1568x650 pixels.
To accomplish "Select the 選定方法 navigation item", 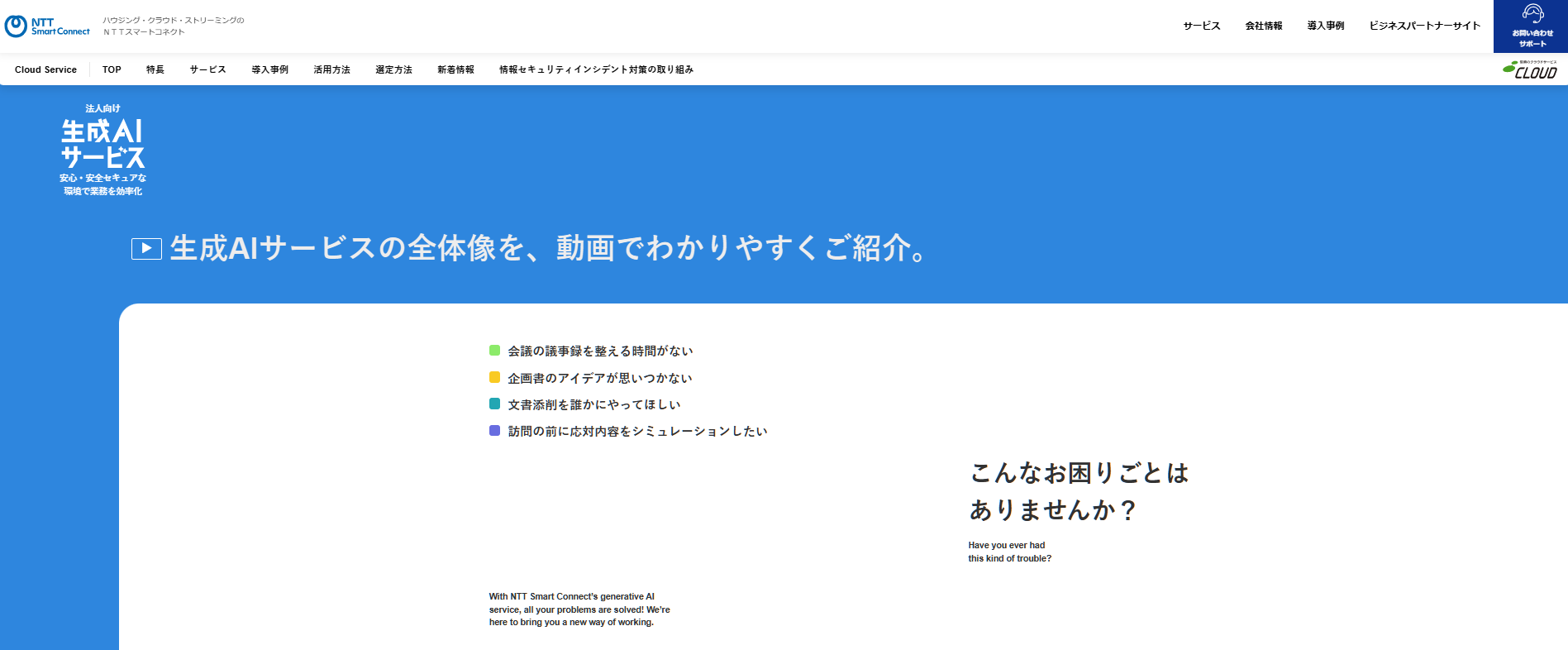I will click(x=393, y=69).
